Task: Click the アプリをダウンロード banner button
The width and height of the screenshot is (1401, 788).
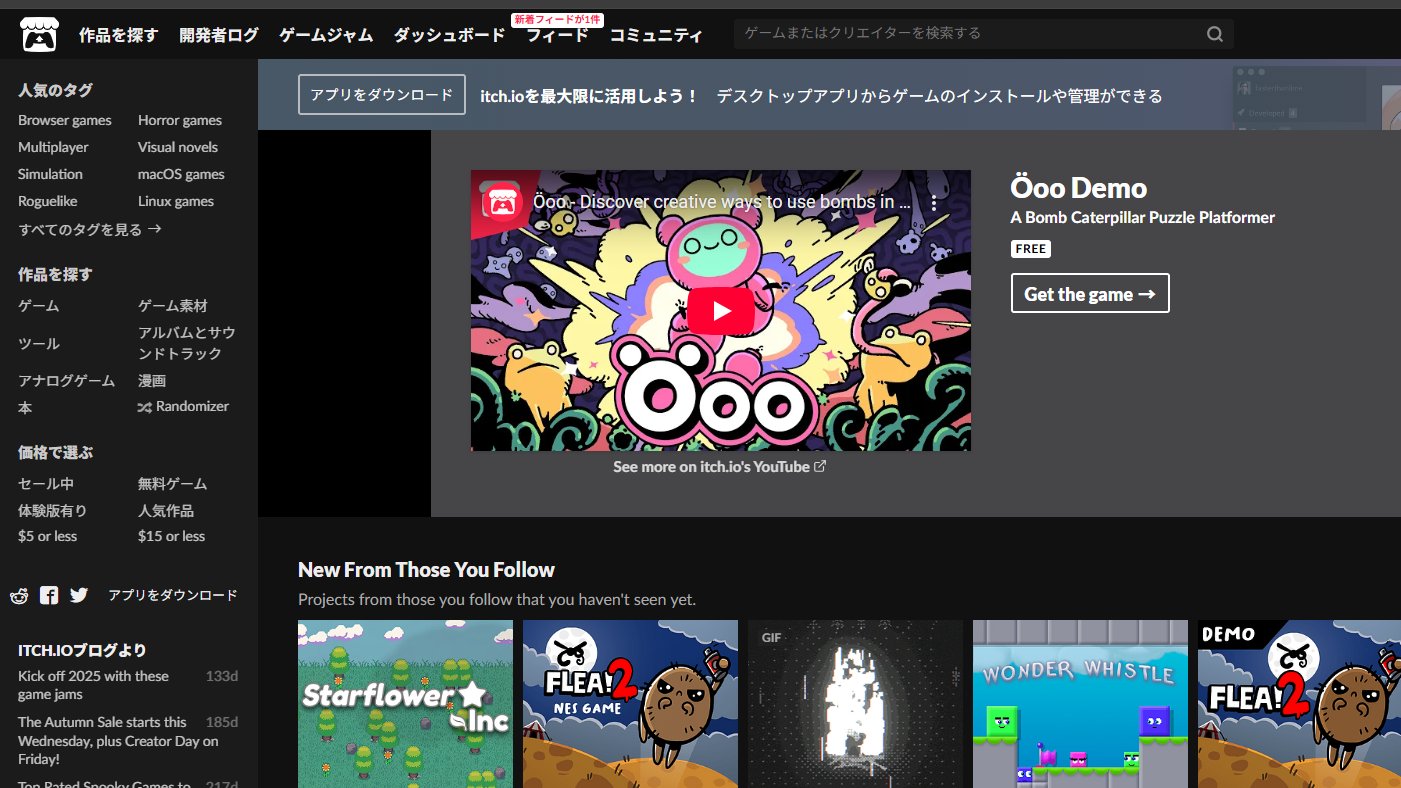Action: click(x=382, y=95)
